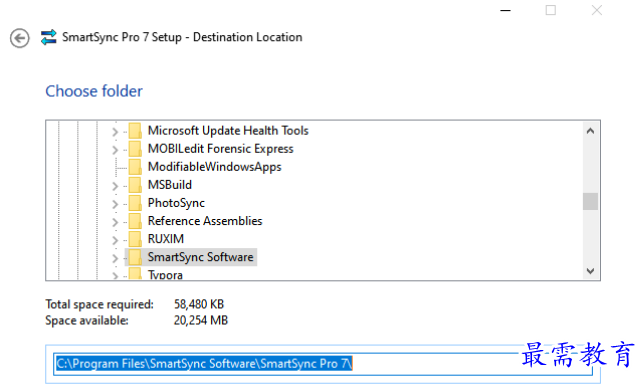This screenshot has height=386, width=643.
Task: Expand the SmartSync Software folder
Action: pyautogui.click(x=115, y=258)
